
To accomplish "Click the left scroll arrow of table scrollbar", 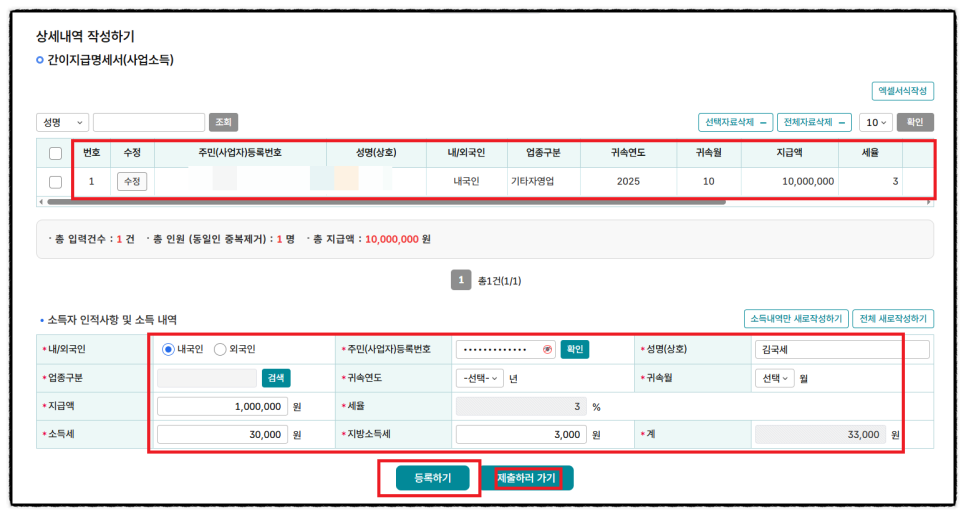I will [x=41, y=202].
